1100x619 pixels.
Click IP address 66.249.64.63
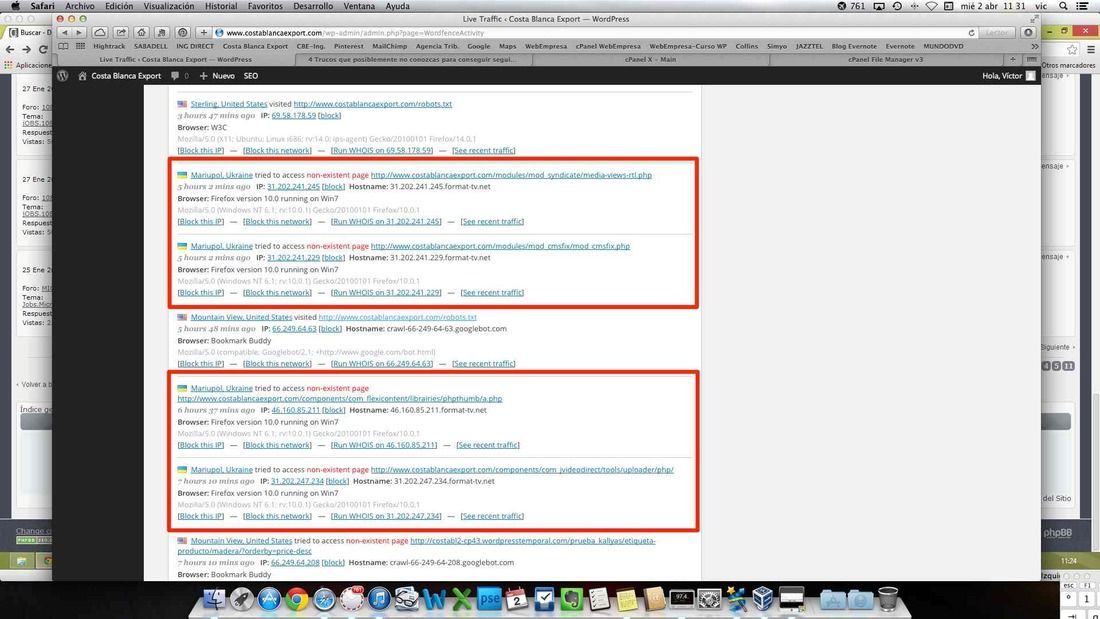point(294,328)
